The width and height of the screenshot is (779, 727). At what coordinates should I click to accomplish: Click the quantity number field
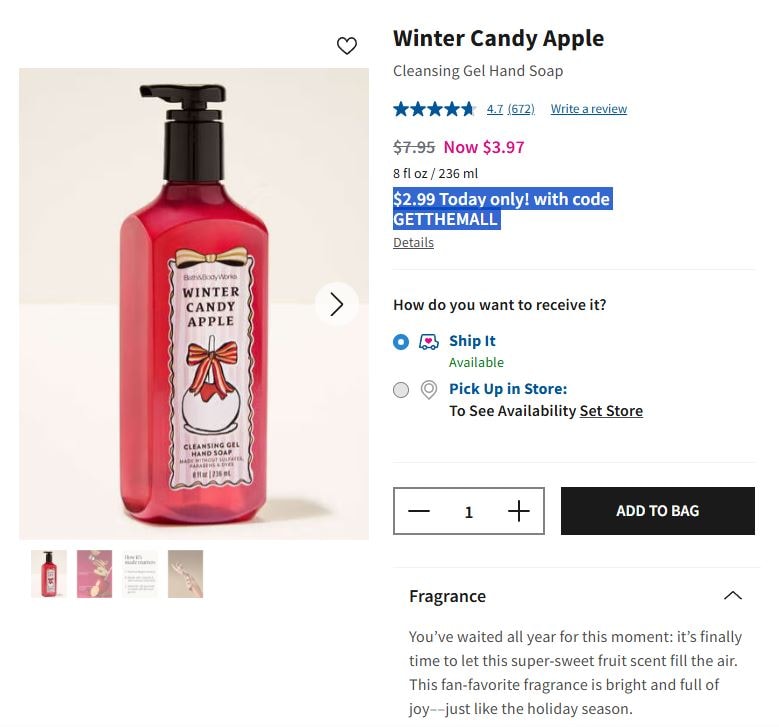click(x=468, y=512)
